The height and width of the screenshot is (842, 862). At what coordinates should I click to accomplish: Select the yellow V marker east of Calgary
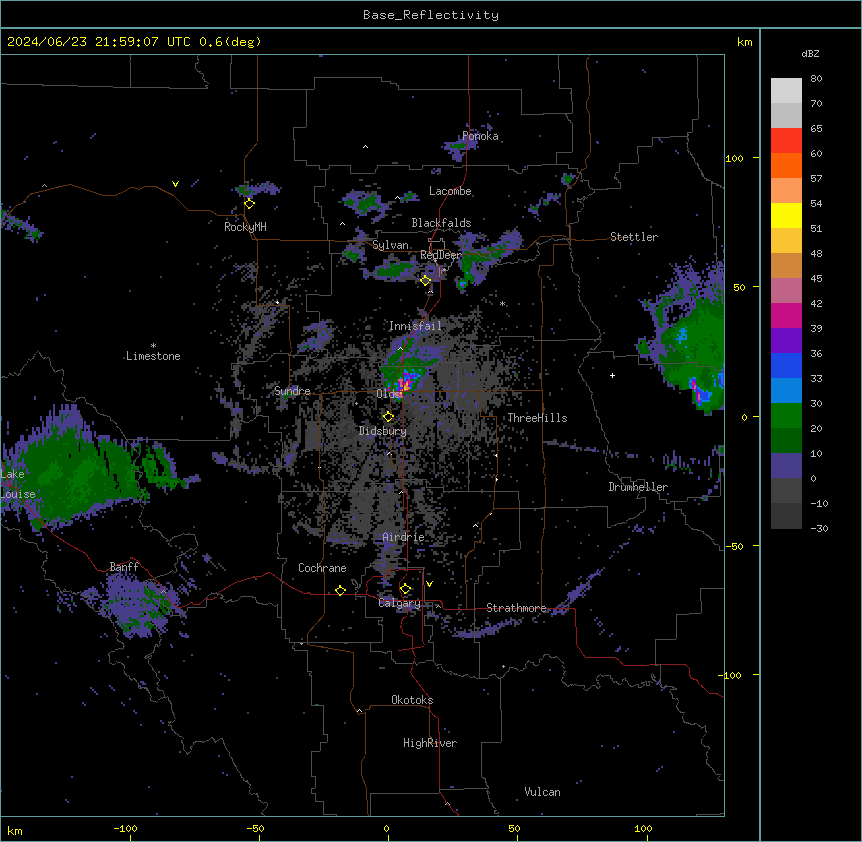click(429, 584)
